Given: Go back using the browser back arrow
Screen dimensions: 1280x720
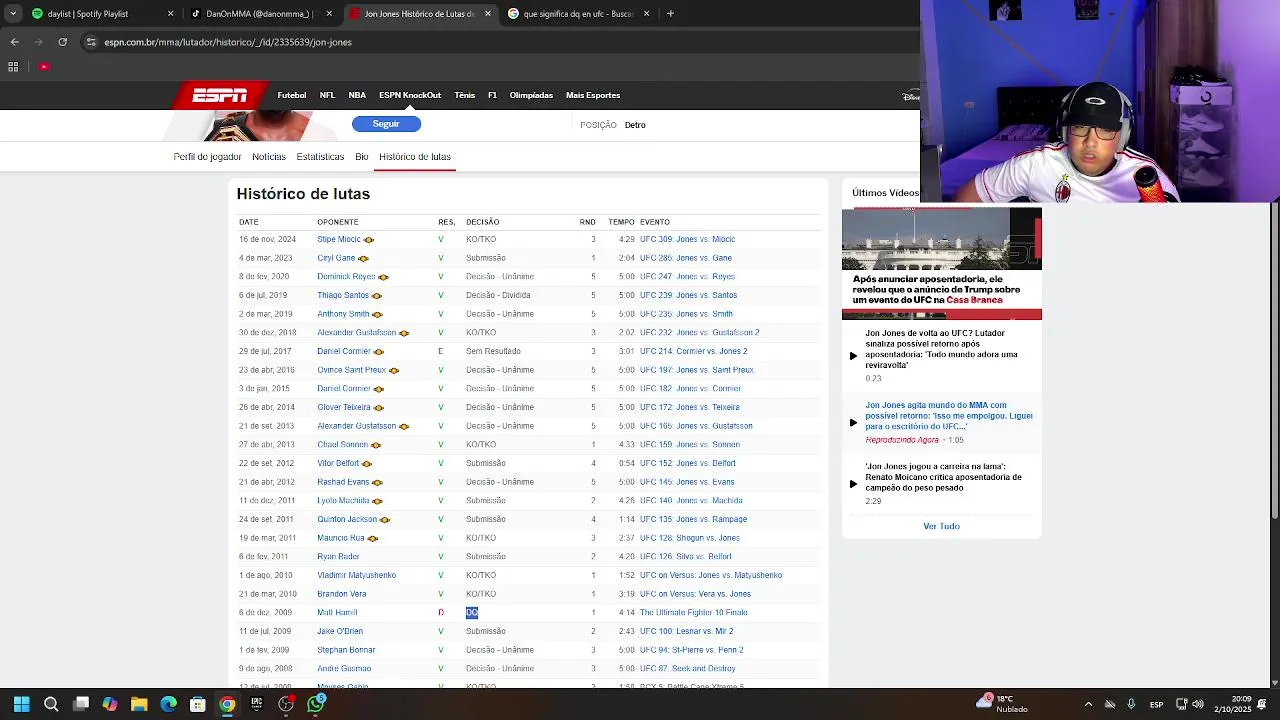Looking at the screenshot, I should [14, 42].
